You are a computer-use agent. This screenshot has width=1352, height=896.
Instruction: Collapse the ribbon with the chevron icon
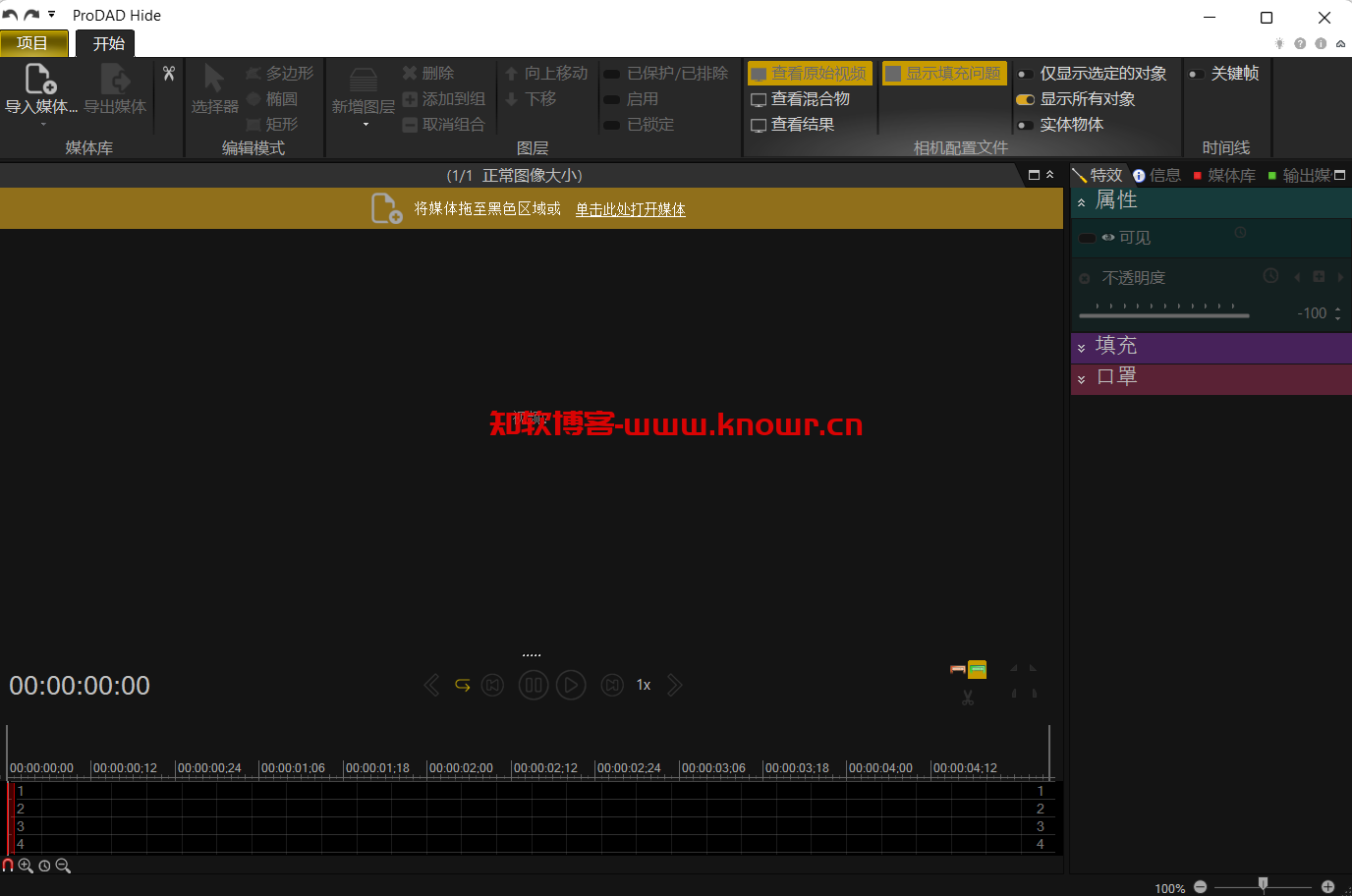coord(1340,43)
